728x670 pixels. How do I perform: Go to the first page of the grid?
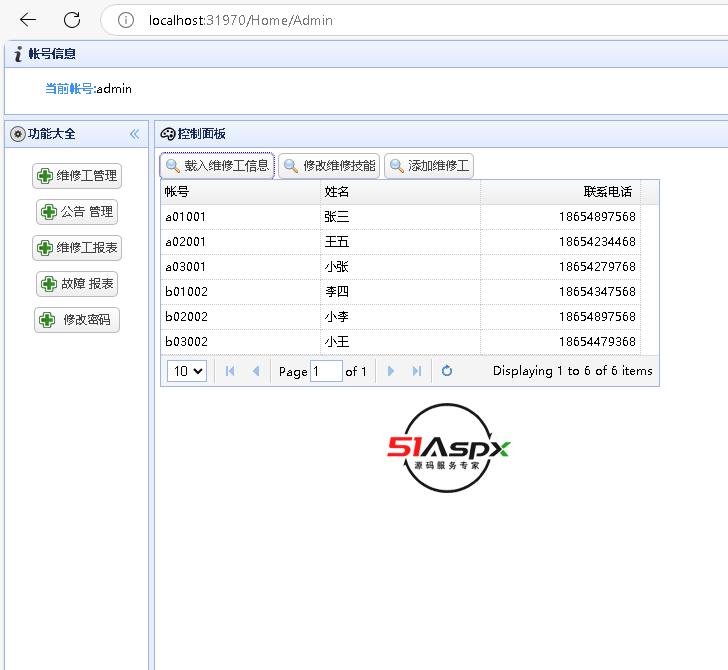tap(230, 371)
